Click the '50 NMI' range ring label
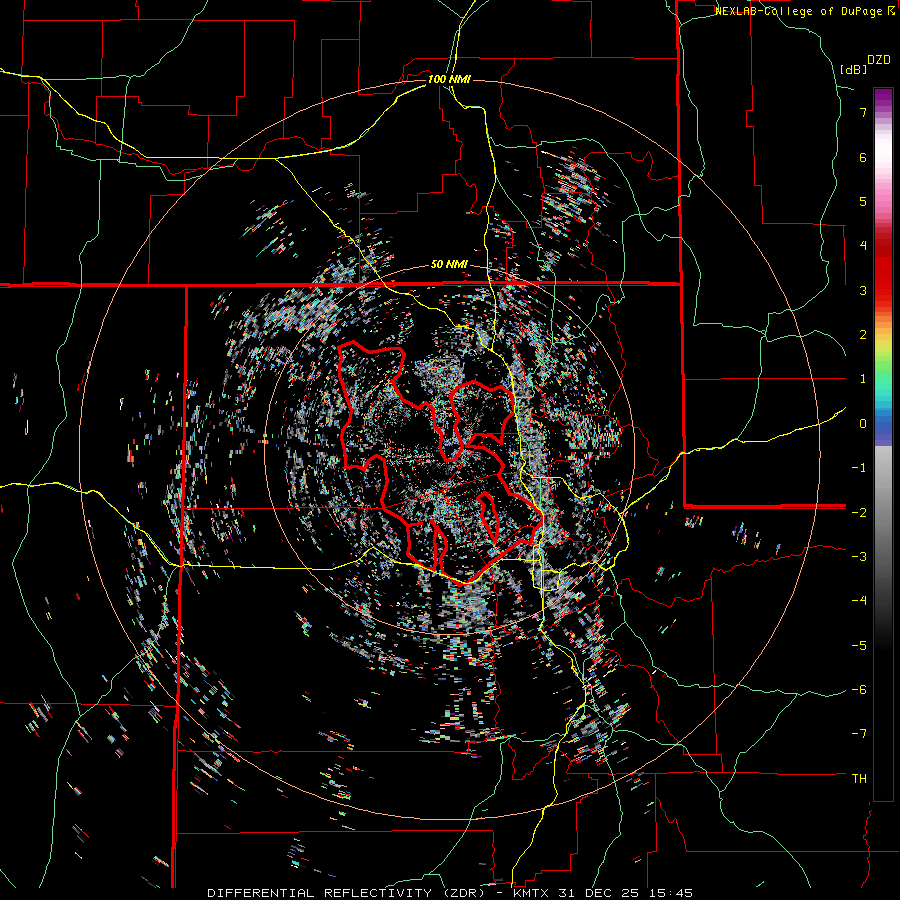This screenshot has height=900, width=900. [449, 265]
